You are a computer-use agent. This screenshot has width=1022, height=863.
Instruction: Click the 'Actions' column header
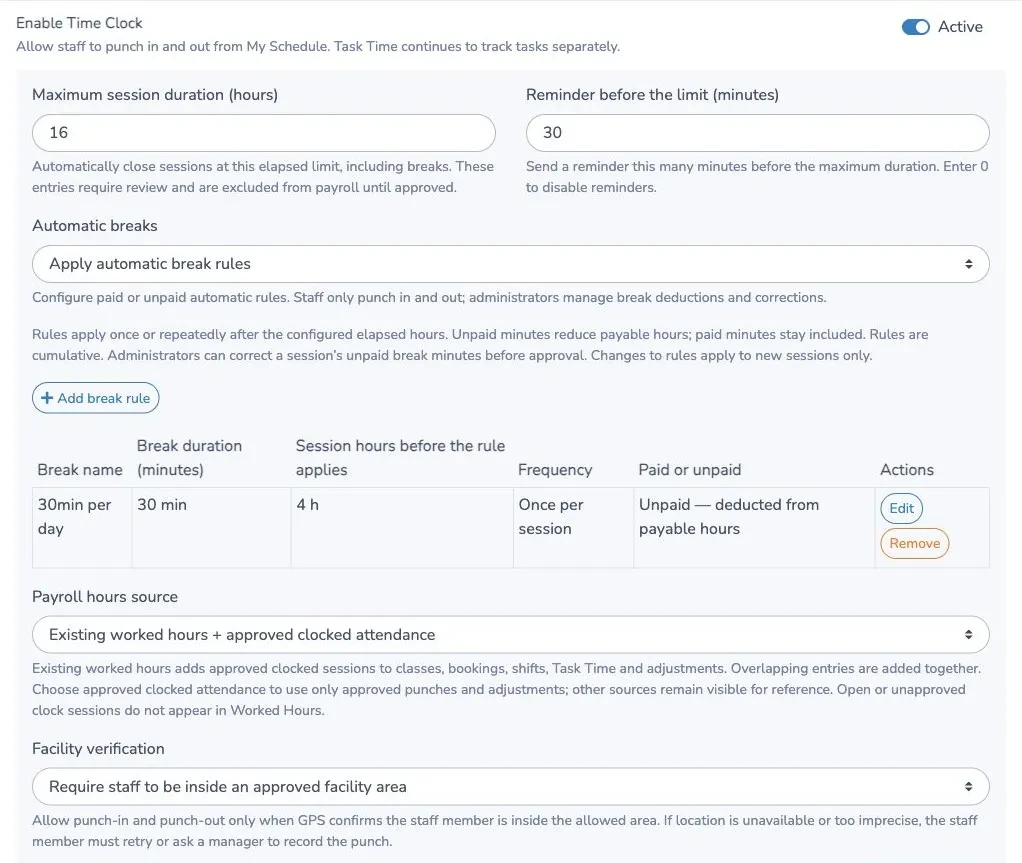coord(907,470)
